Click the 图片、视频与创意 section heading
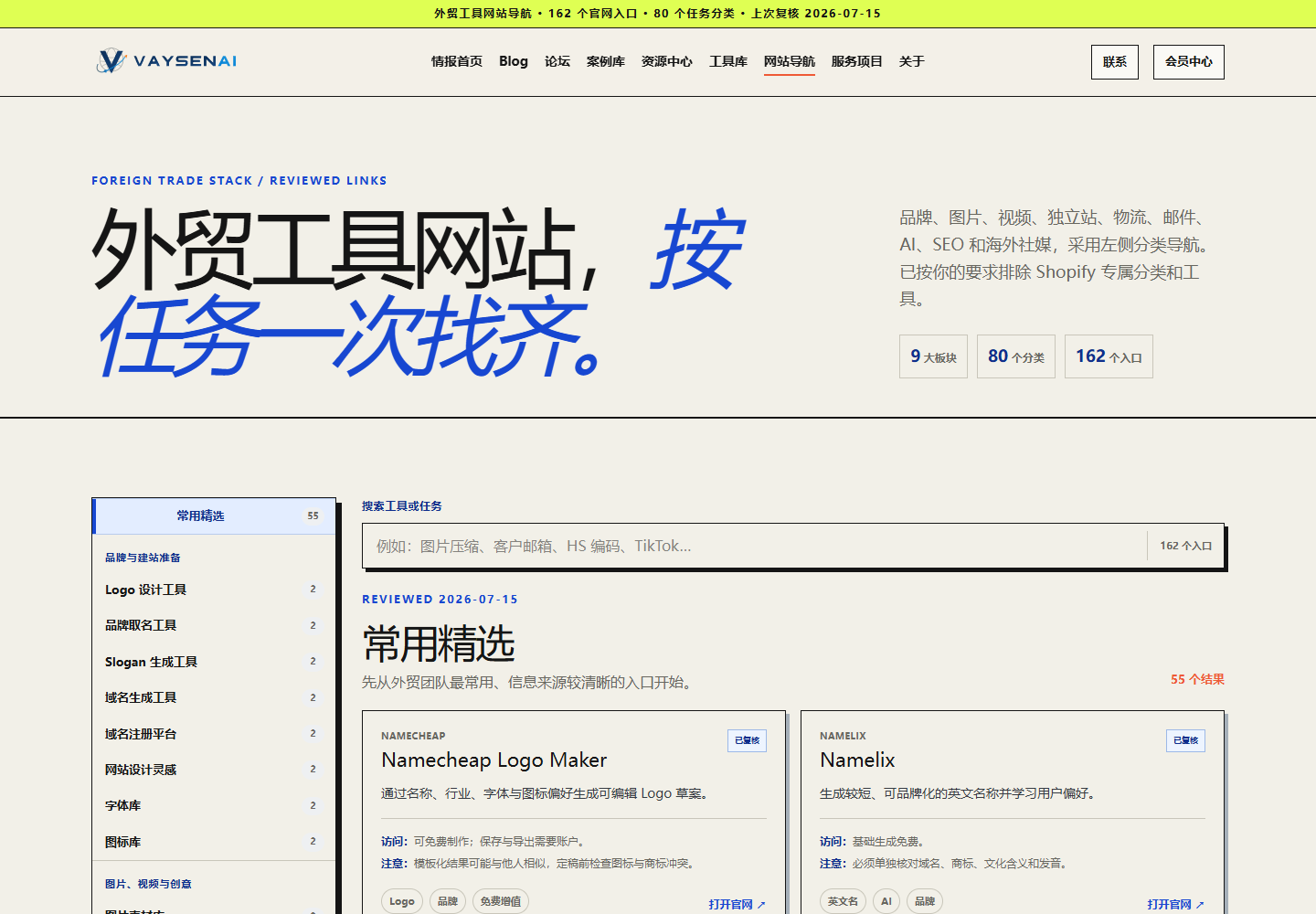This screenshot has width=1316, height=914. (148, 884)
